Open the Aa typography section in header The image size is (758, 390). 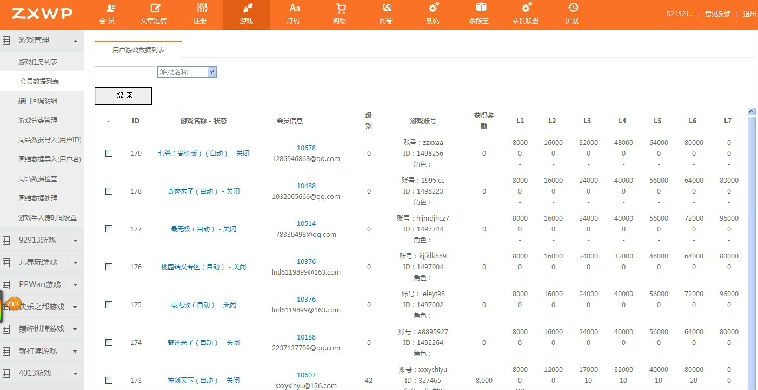coord(294,14)
